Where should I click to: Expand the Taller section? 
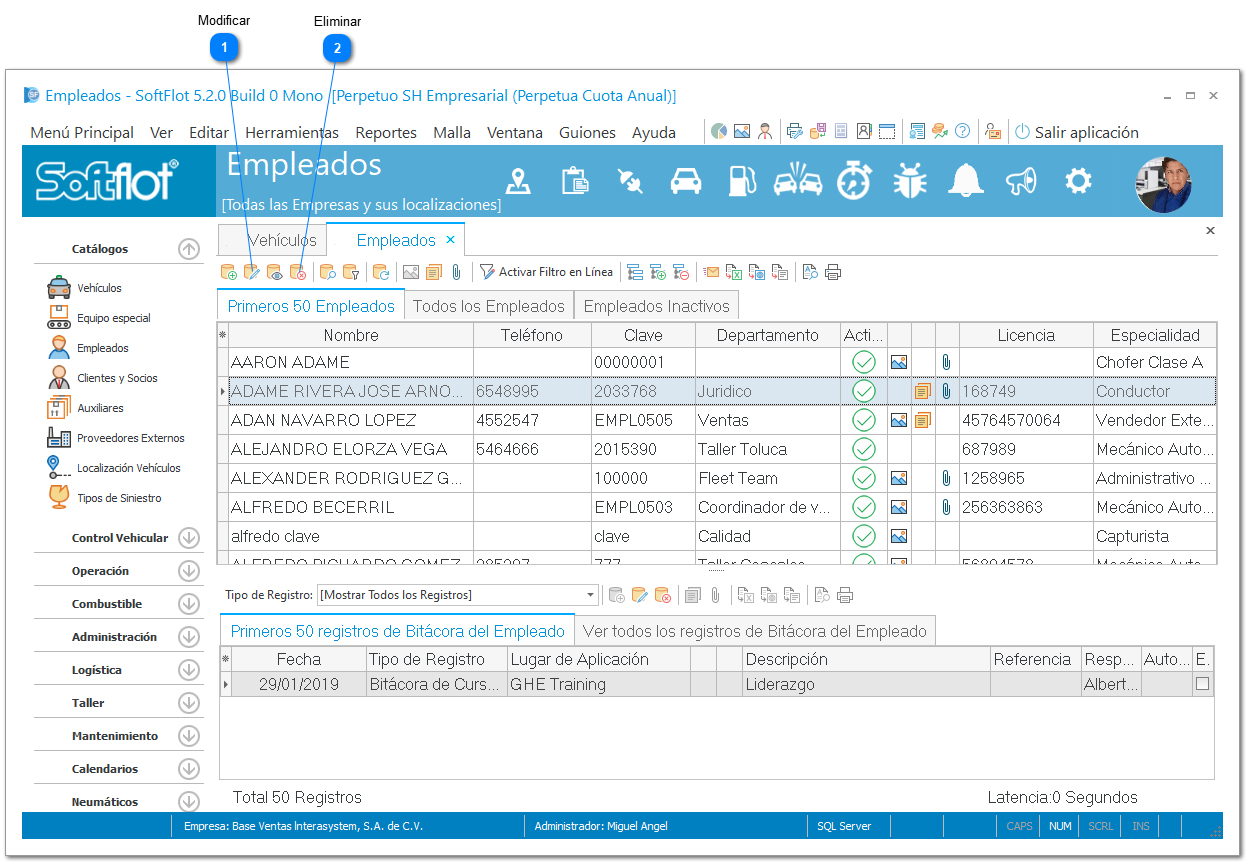point(189,703)
